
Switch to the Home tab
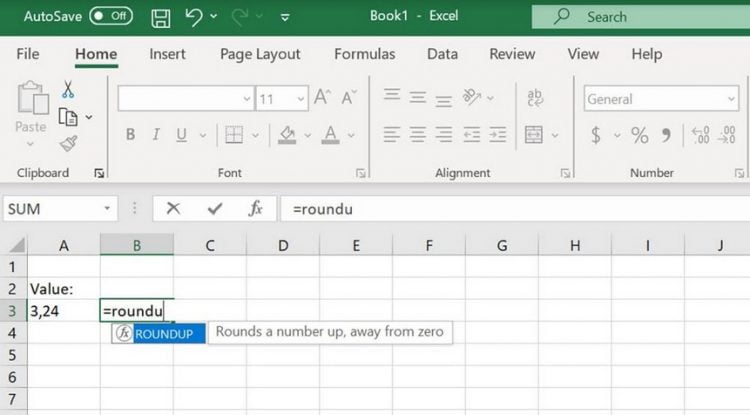pyautogui.click(x=96, y=54)
